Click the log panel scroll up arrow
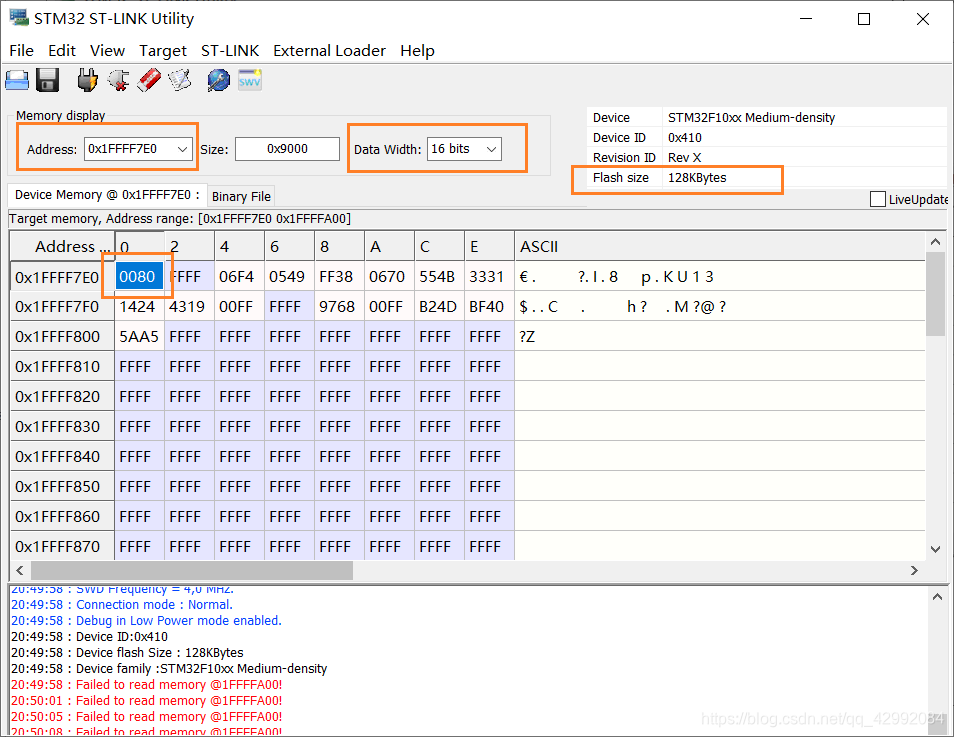The width and height of the screenshot is (954, 737). tap(937, 597)
